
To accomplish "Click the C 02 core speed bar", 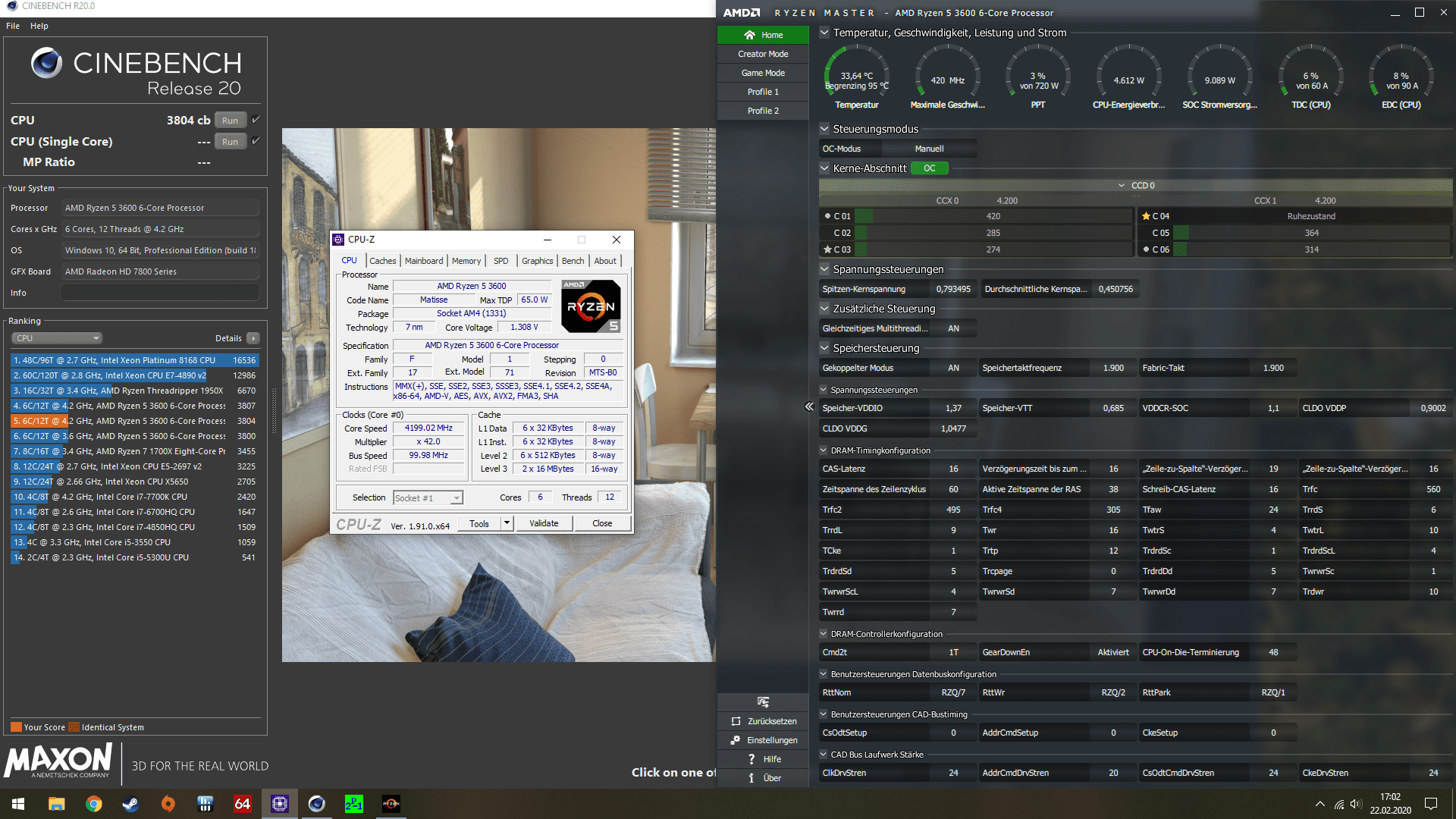I will (993, 233).
